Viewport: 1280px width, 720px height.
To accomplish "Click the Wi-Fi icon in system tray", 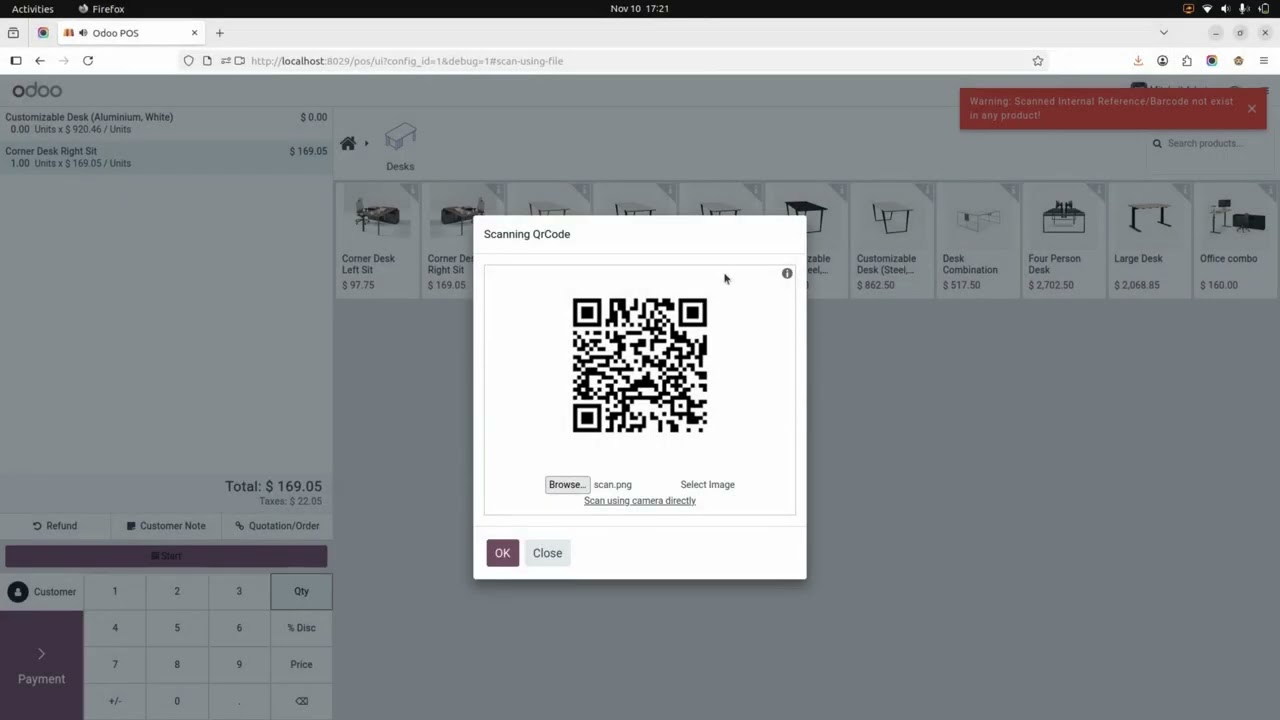I will point(1207,9).
